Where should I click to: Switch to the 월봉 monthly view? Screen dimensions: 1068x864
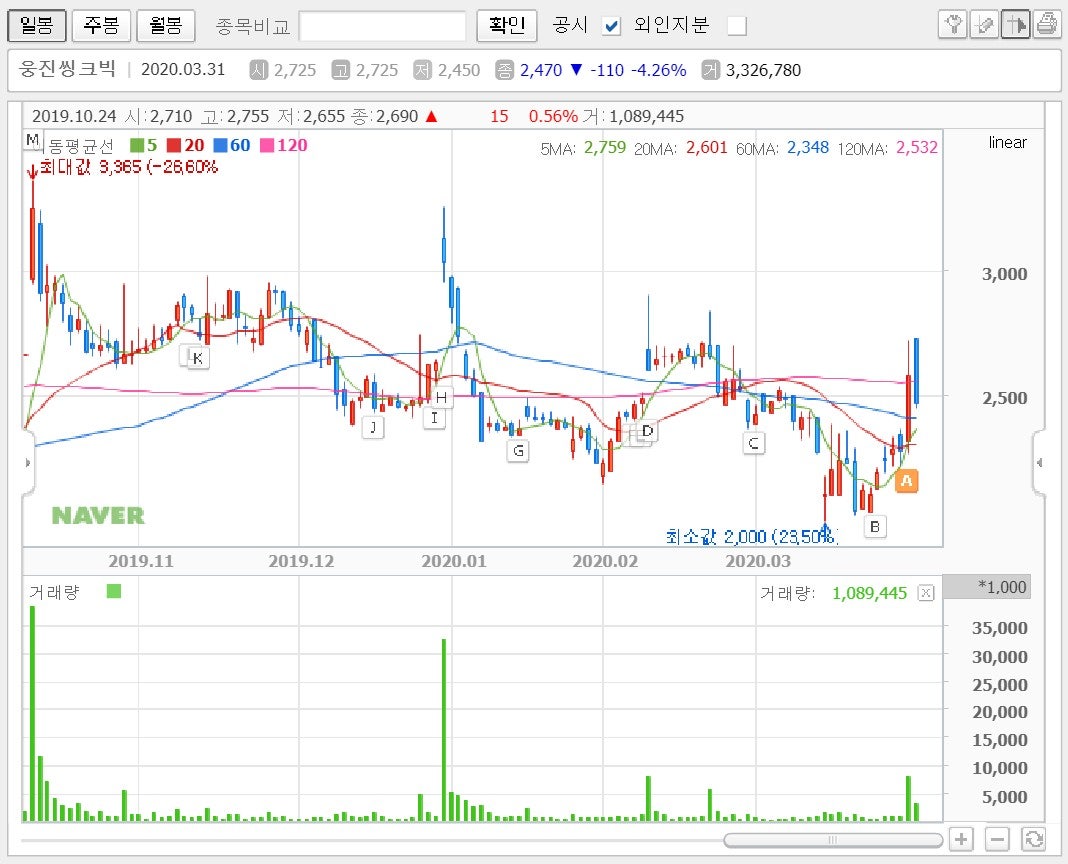(x=164, y=25)
